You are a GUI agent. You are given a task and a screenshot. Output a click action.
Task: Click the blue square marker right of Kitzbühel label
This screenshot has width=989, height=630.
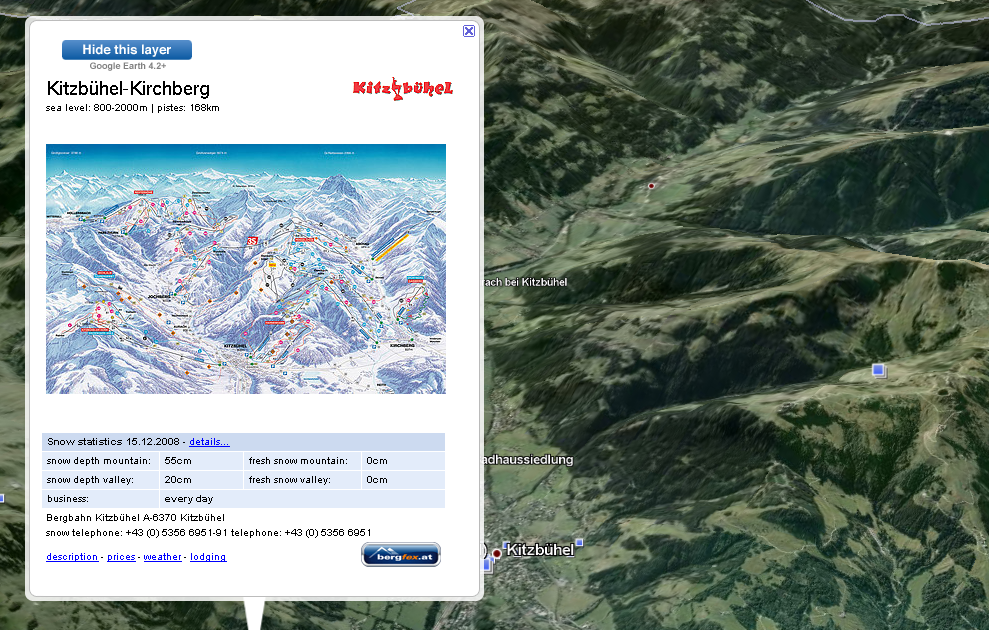tap(580, 542)
